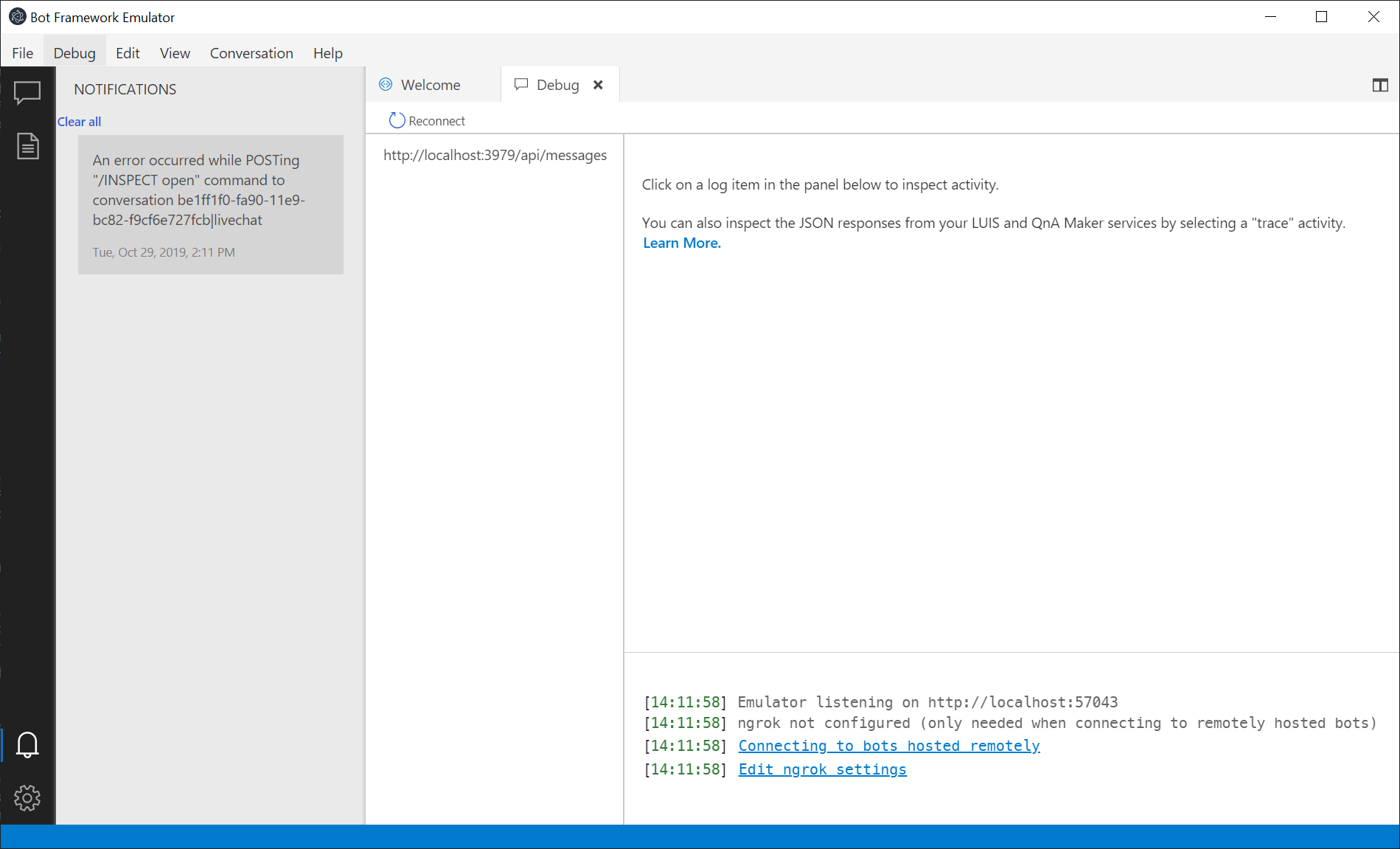Open the Learn More link
The height and width of the screenshot is (849, 1400).
(x=682, y=243)
